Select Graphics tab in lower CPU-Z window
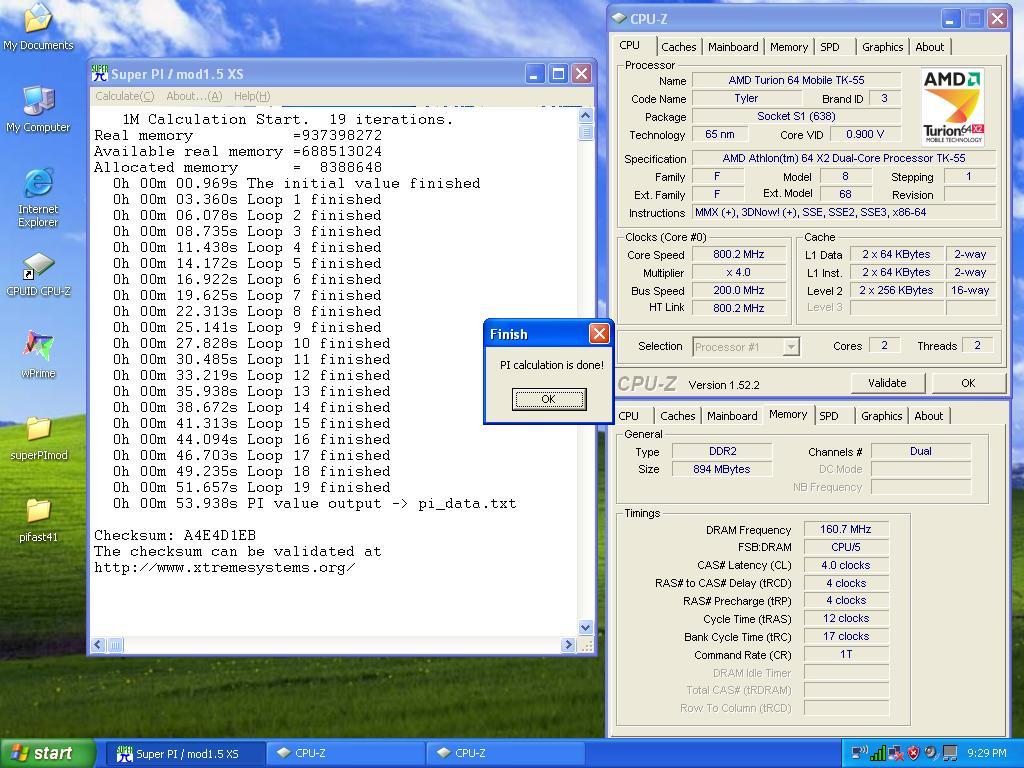The image size is (1024, 768). pos(881,416)
